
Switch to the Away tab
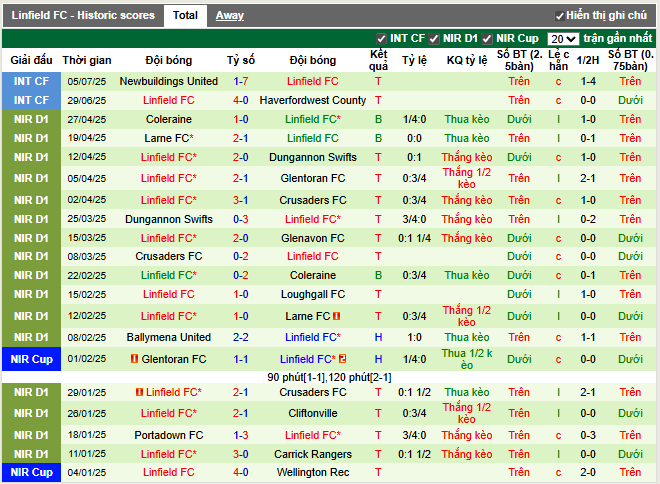(x=230, y=16)
